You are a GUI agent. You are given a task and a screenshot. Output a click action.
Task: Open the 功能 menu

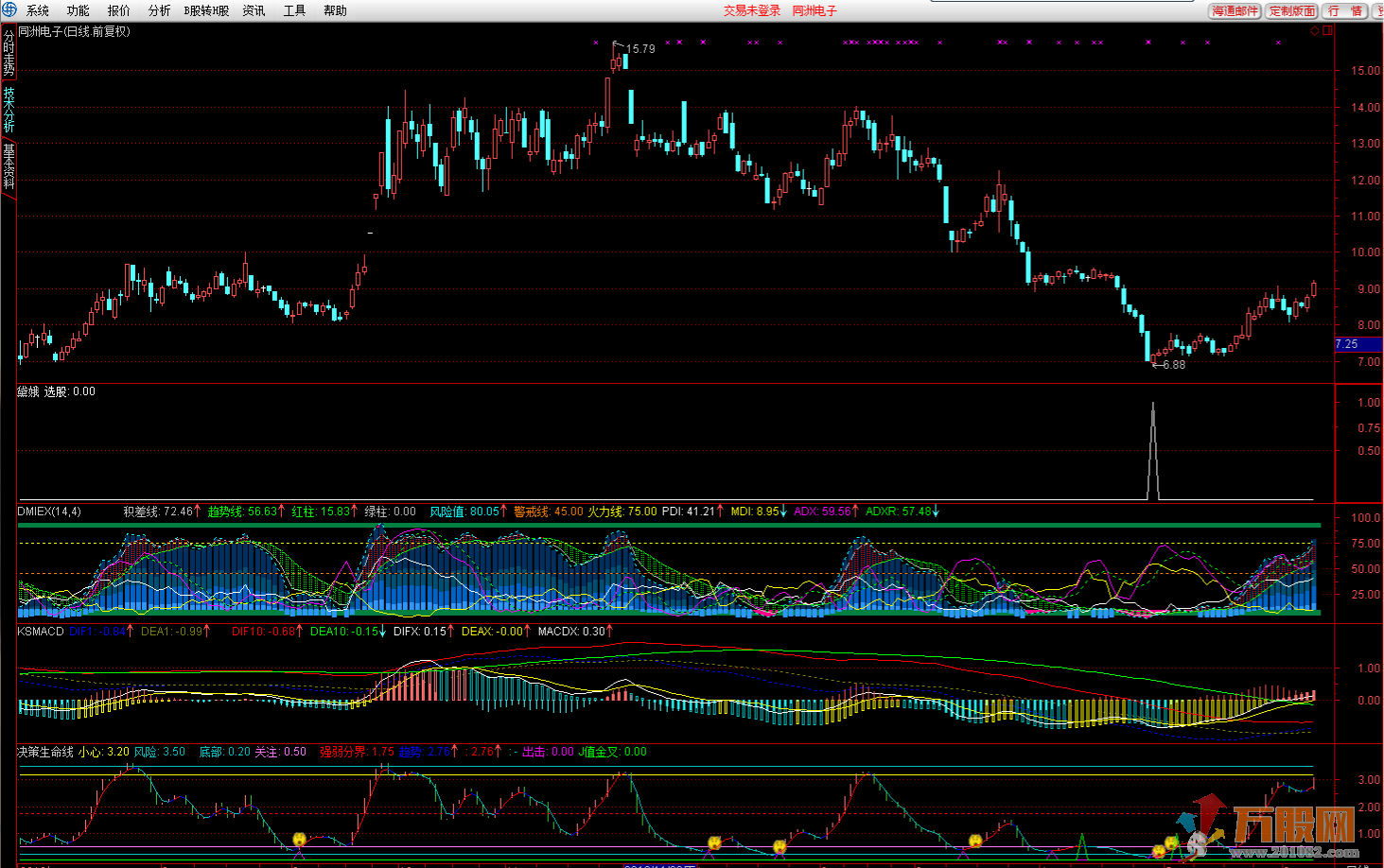[x=79, y=10]
